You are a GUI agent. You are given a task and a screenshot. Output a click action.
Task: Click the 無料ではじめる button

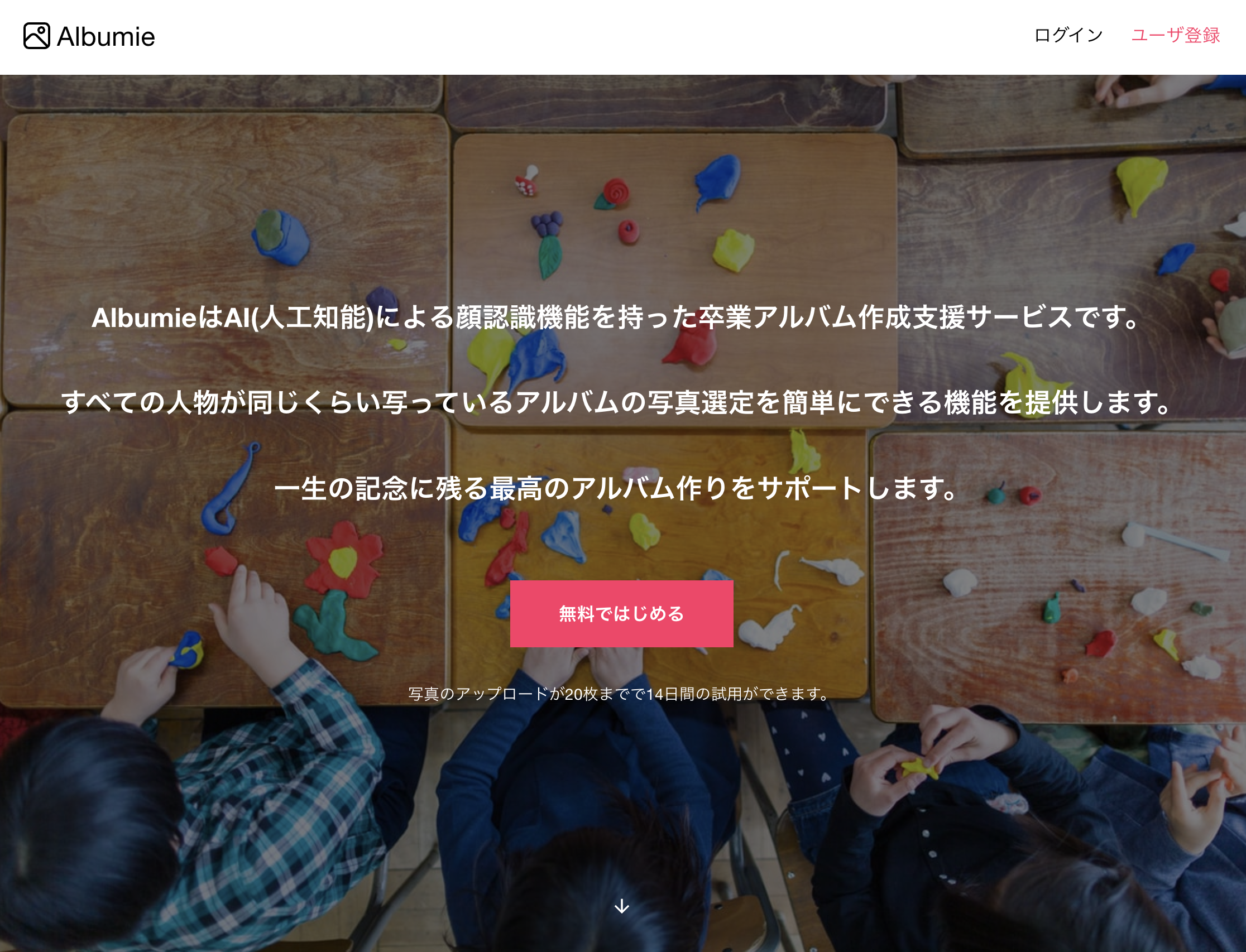tap(621, 614)
